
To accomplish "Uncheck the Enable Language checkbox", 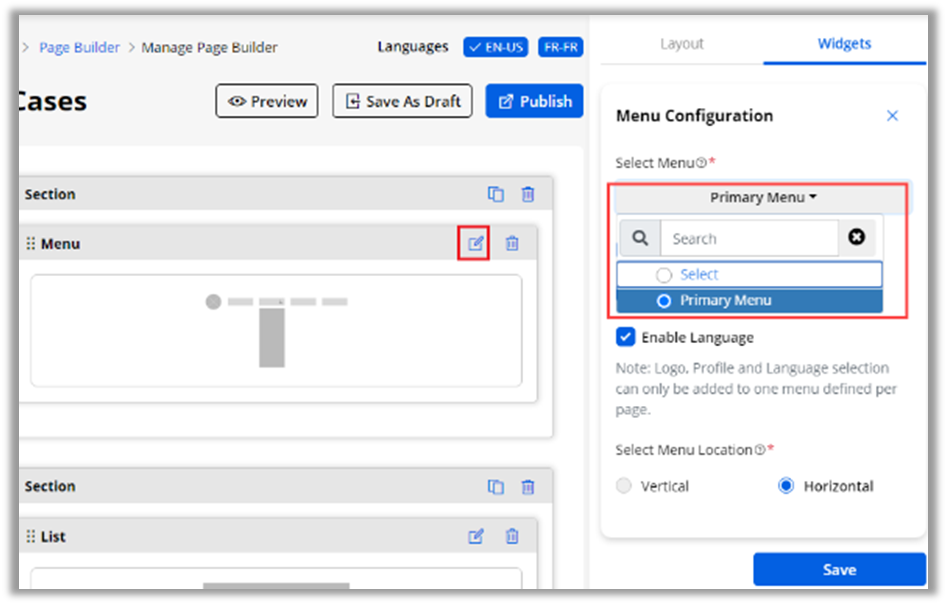I will point(626,337).
